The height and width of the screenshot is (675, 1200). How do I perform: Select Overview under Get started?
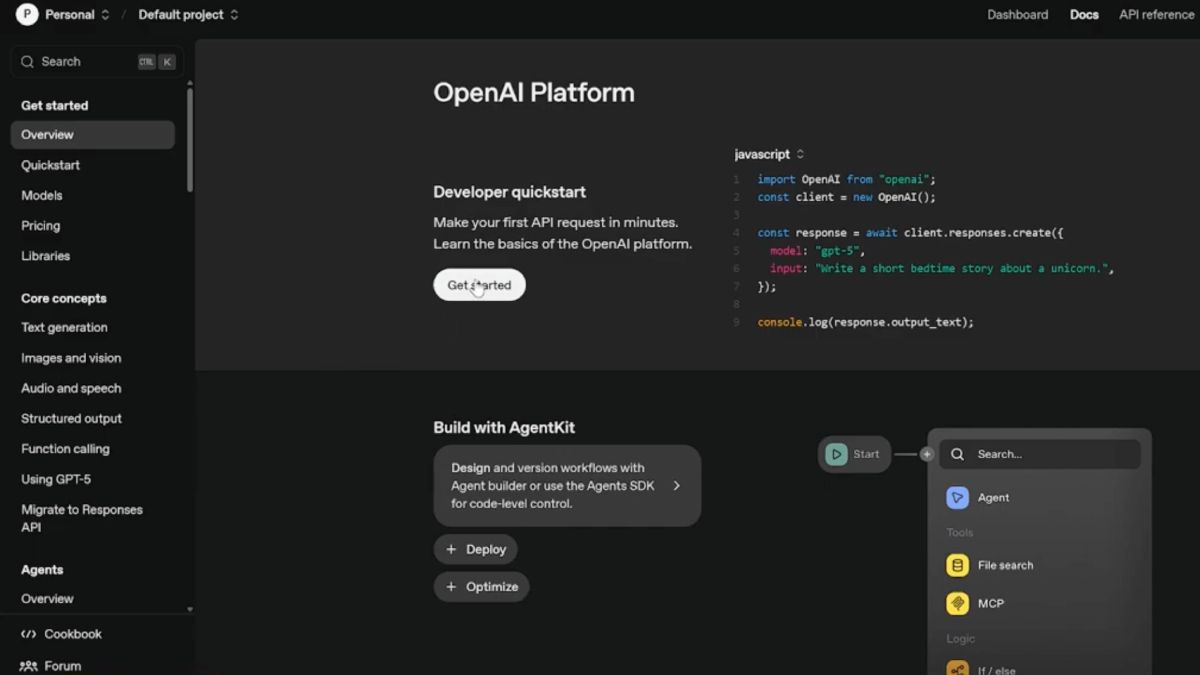coord(92,135)
